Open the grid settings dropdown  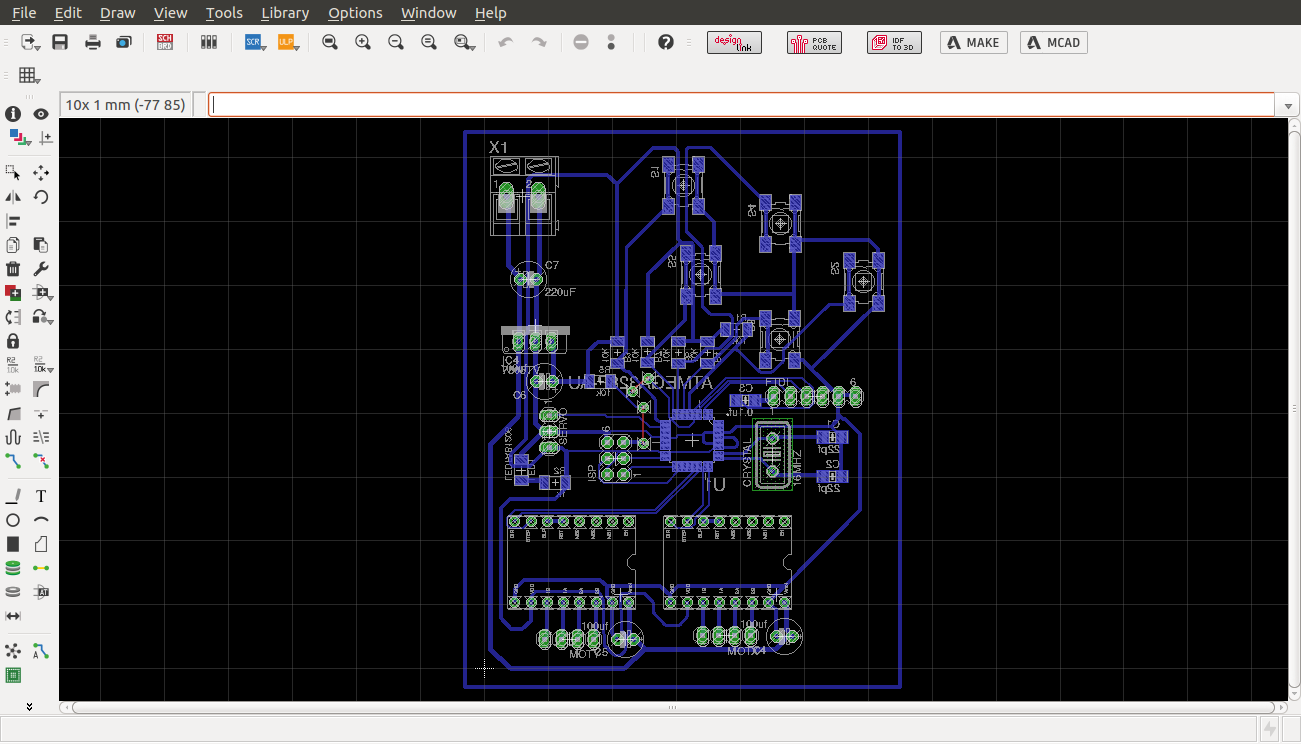pyautogui.click(x=29, y=76)
